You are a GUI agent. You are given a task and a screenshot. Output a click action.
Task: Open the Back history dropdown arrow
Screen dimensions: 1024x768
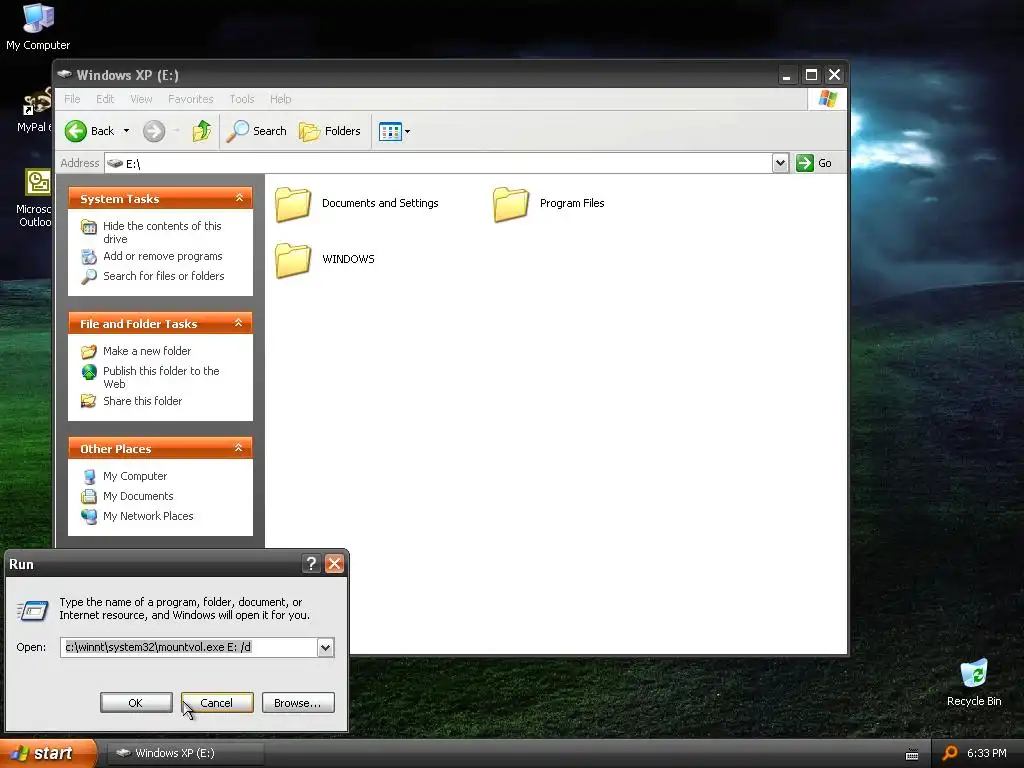pyautogui.click(x=127, y=131)
